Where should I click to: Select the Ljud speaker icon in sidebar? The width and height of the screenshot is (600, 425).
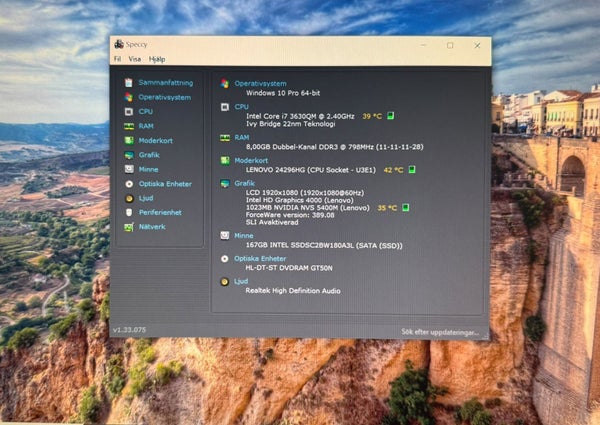point(129,198)
